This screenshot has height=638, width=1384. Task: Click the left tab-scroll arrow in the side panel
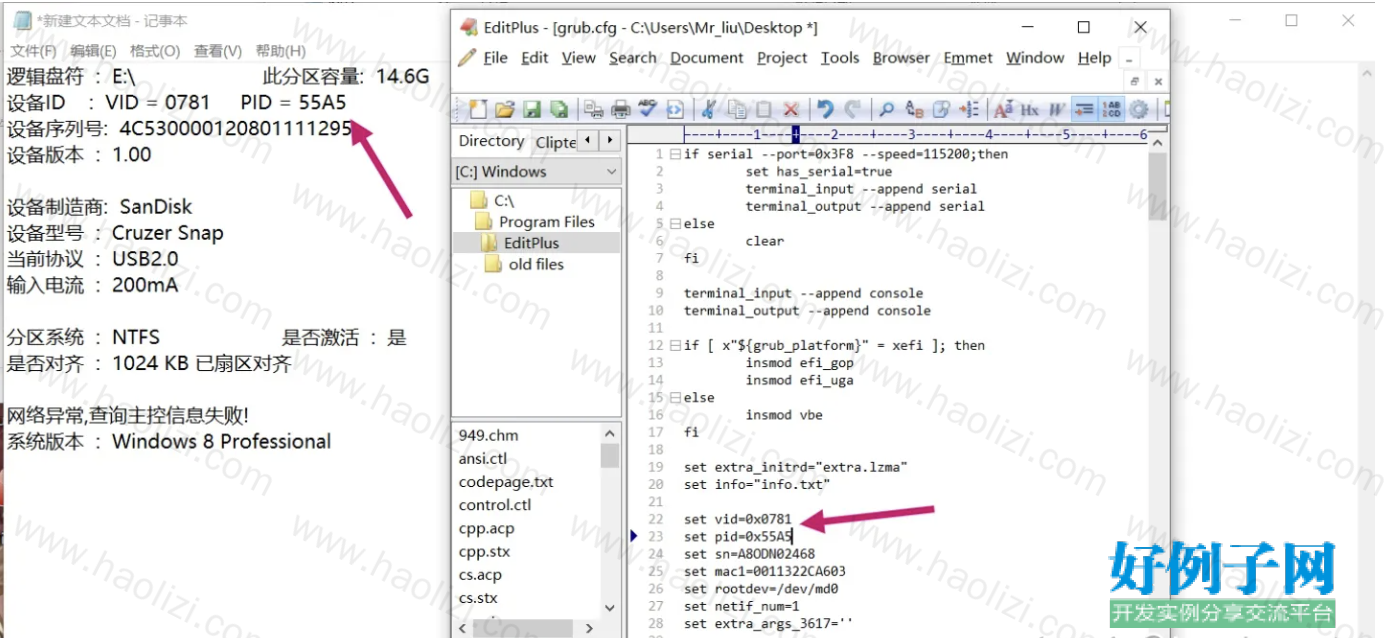[588, 141]
